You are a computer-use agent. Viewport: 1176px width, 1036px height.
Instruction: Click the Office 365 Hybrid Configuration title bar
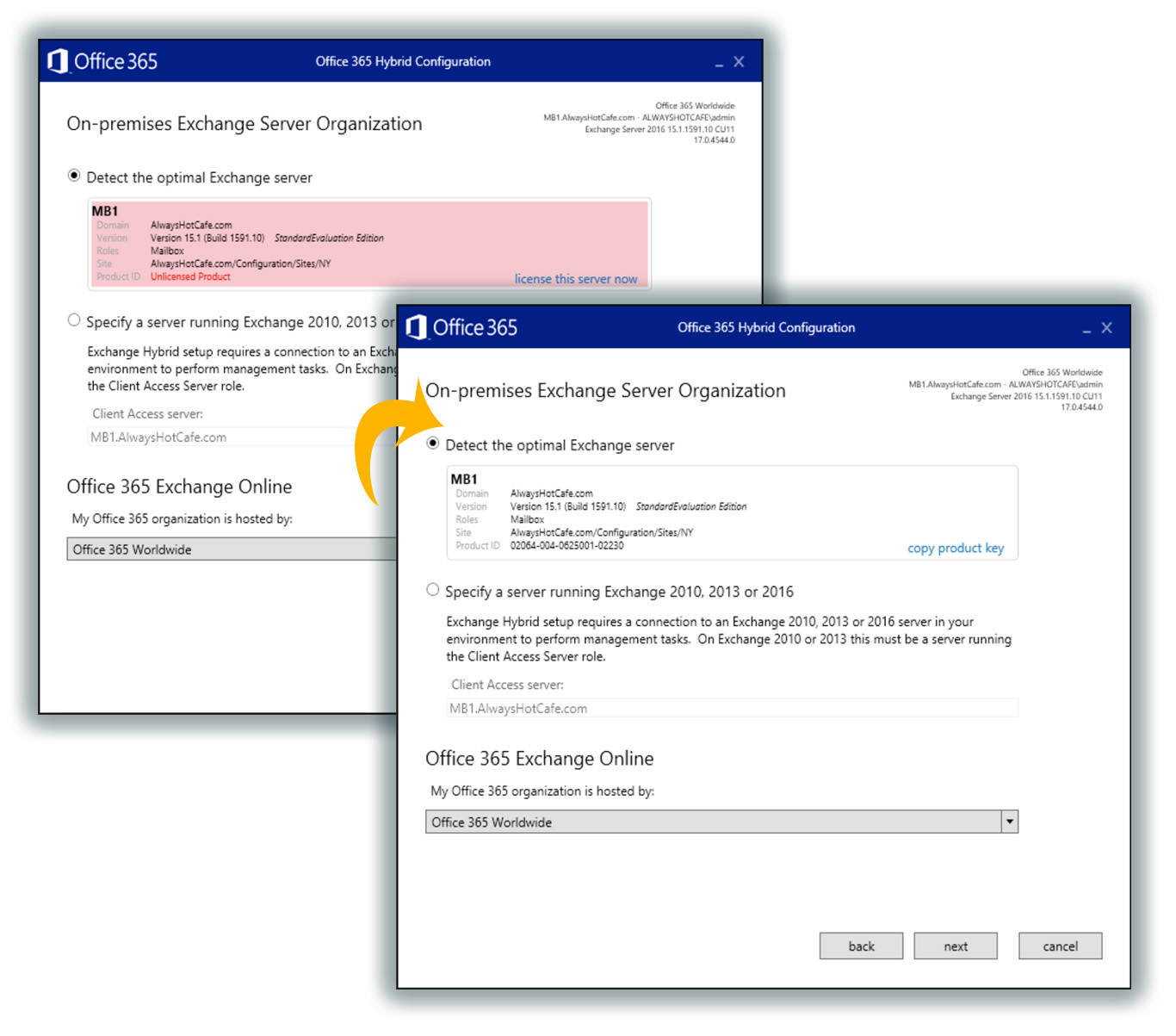(x=765, y=327)
